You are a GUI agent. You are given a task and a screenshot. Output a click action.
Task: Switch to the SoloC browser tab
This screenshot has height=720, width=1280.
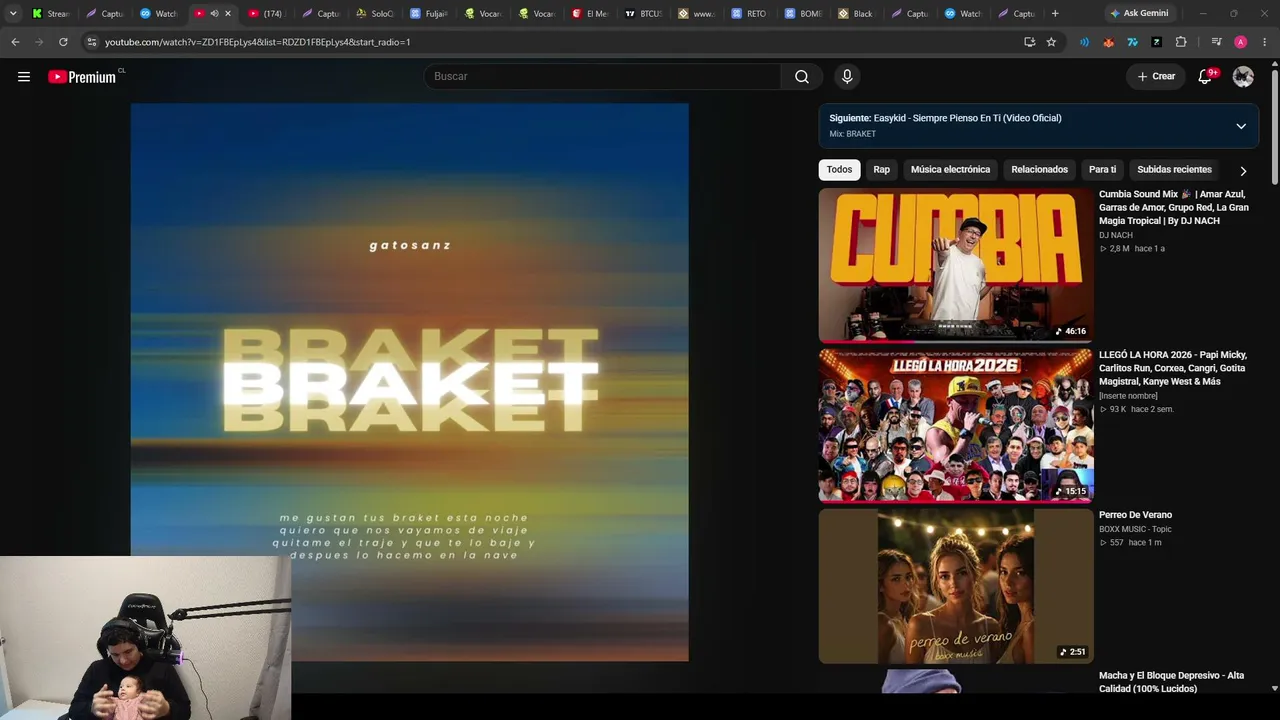click(375, 13)
